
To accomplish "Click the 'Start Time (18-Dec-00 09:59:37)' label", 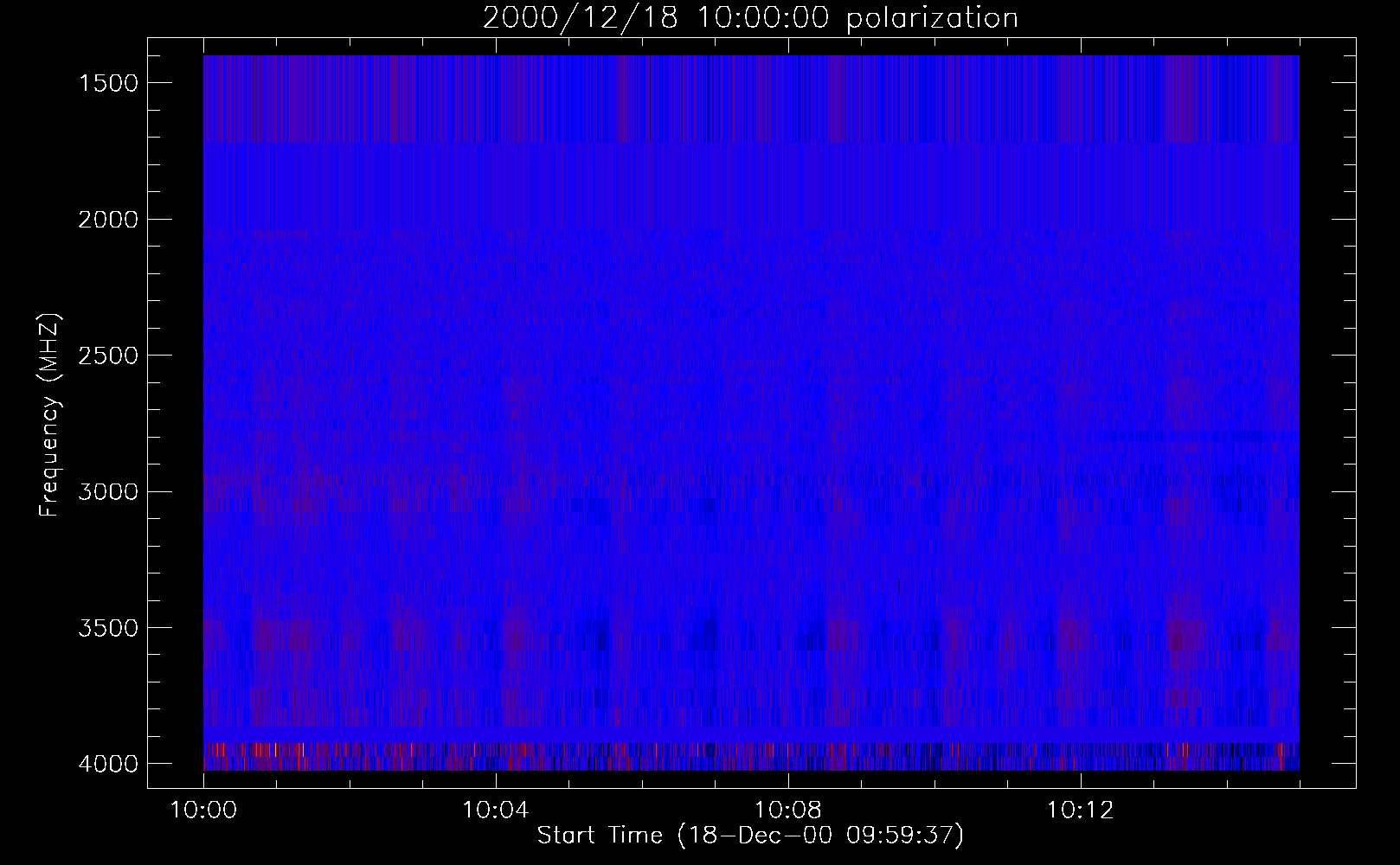I will click(750, 836).
